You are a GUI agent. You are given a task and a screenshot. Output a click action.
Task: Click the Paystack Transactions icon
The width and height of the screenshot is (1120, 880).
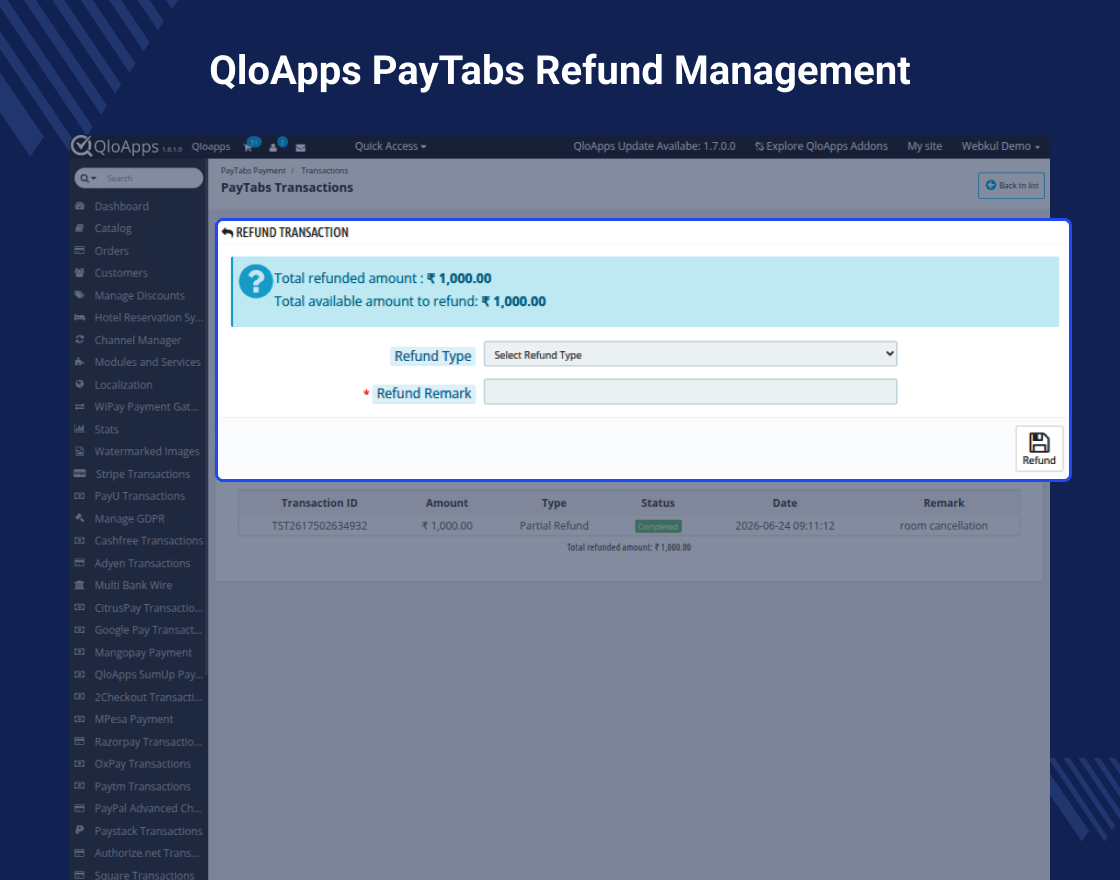[x=79, y=831]
